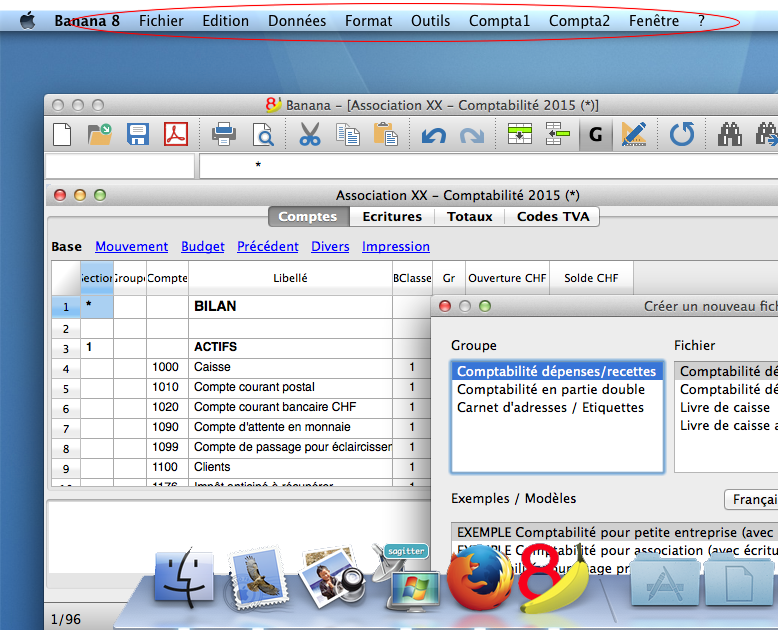Image resolution: width=778 pixels, height=630 pixels.
Task: Open the Compta2 menu
Action: tap(579, 21)
